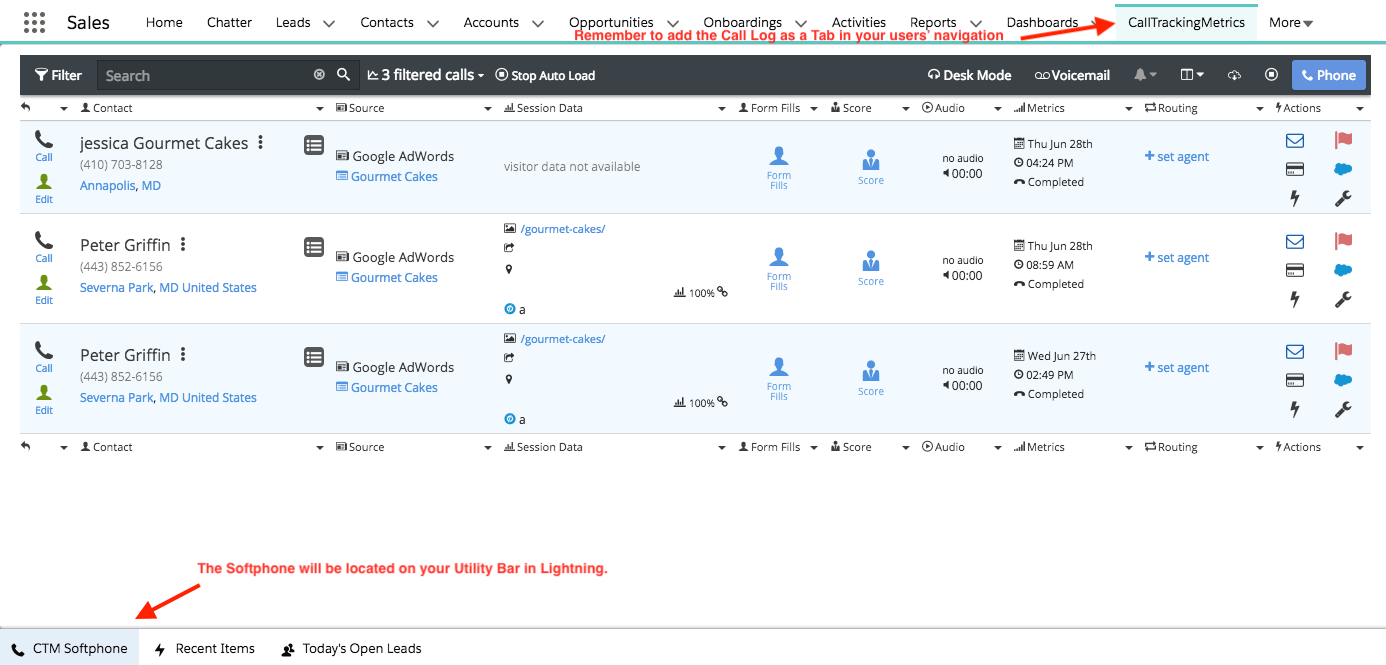The image size is (1386, 665).
Task: Select the CallTrackingMetrics tab
Action: (1186, 22)
